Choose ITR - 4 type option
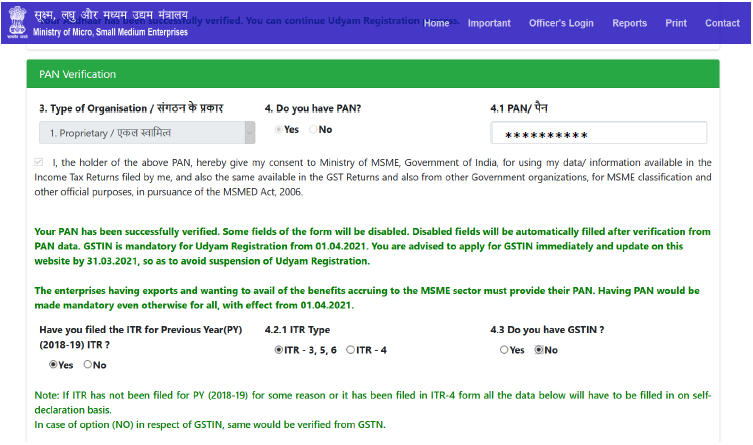The image size is (753, 445). (x=351, y=350)
